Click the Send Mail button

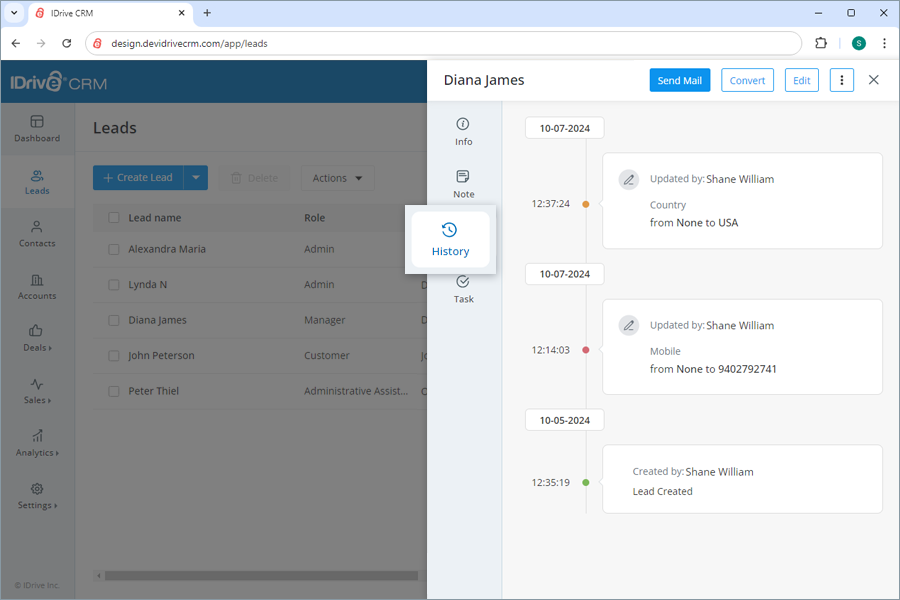(679, 80)
